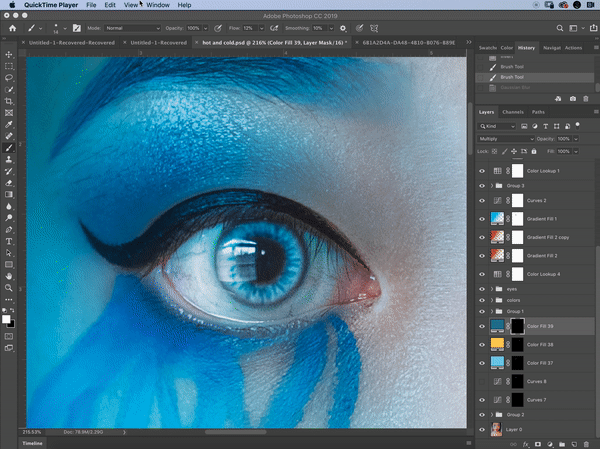This screenshot has height=449, width=600.
Task: Select the Spot Healing Brush tool
Action: [9, 136]
